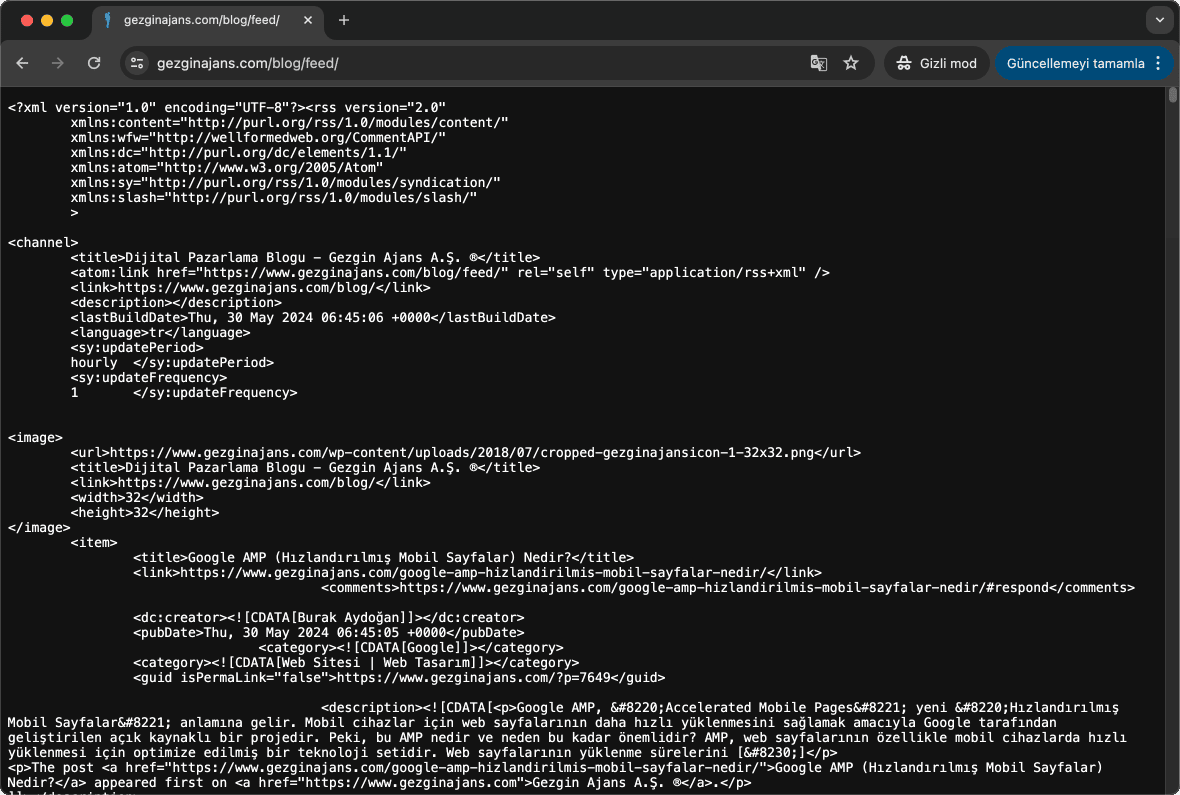This screenshot has height=795, width=1180.
Task: Click the xmlns:slash namespace line
Action: [x=274, y=198]
